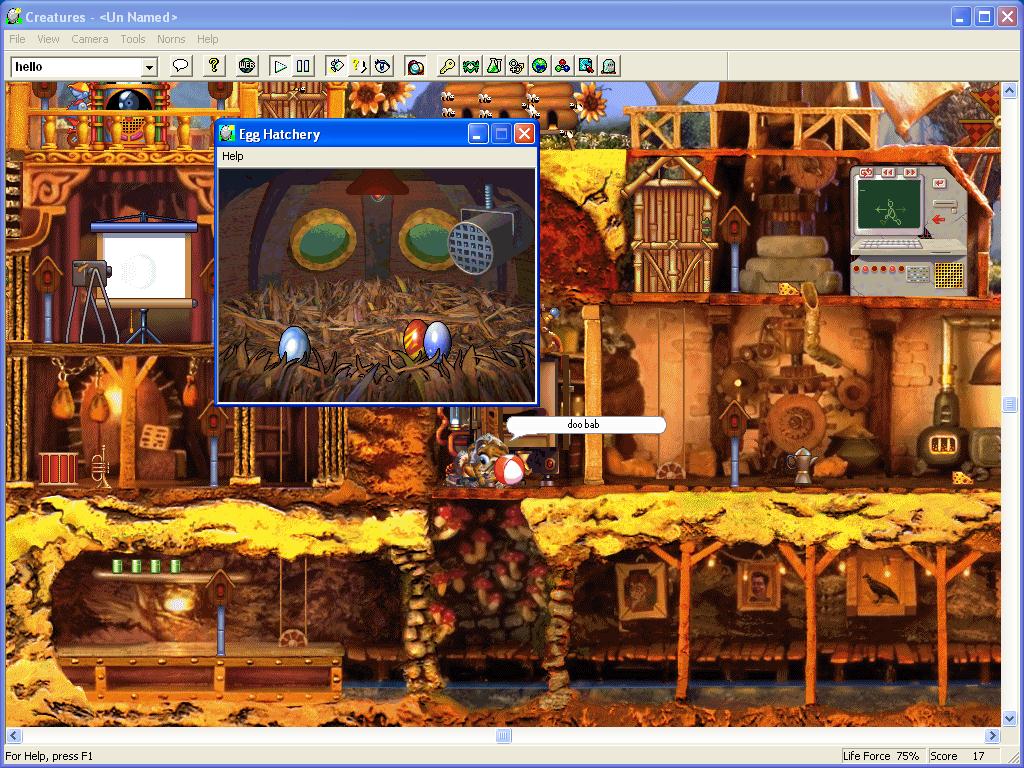The image size is (1024, 768).
Task: Select the red striped egg in hatchery
Action: [x=414, y=337]
